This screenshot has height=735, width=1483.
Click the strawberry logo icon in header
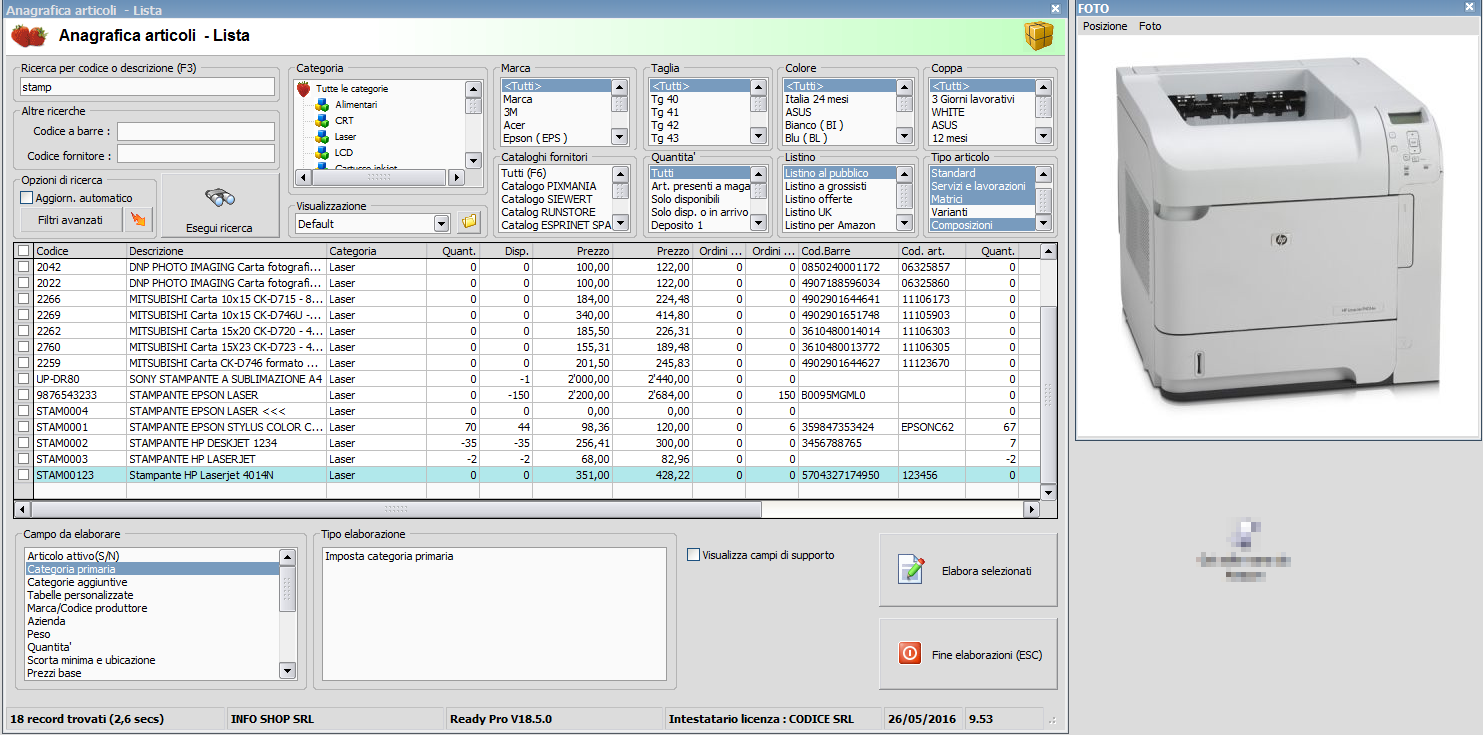point(28,36)
